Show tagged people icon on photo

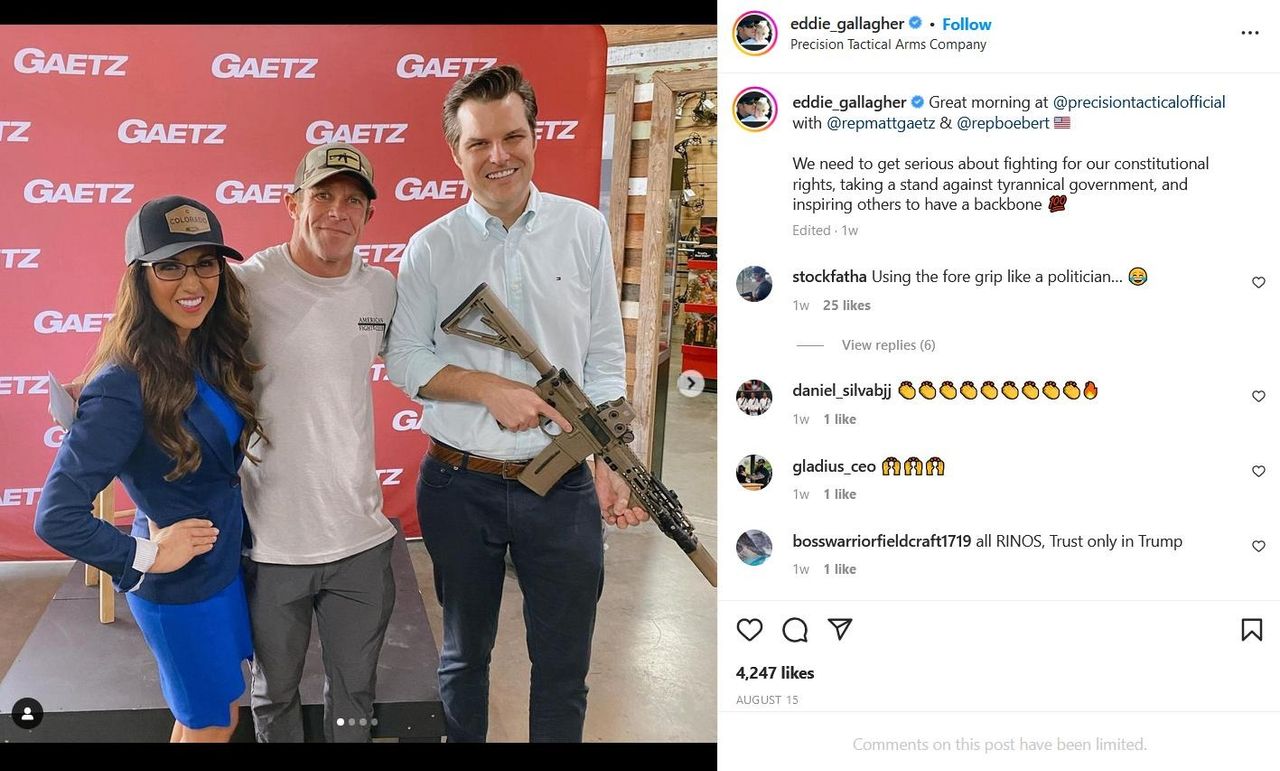pyautogui.click(x=27, y=713)
